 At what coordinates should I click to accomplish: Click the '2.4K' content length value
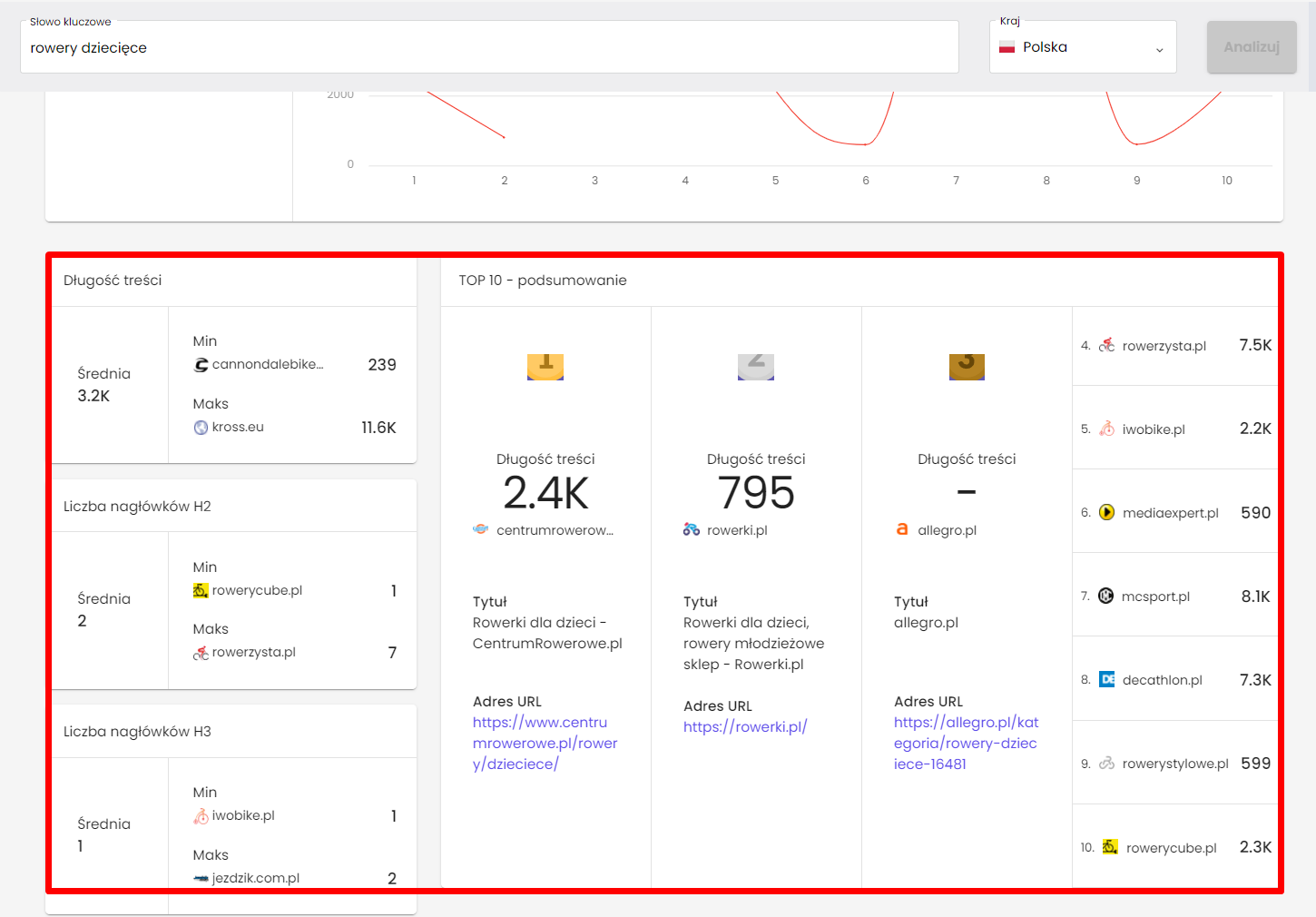545,493
